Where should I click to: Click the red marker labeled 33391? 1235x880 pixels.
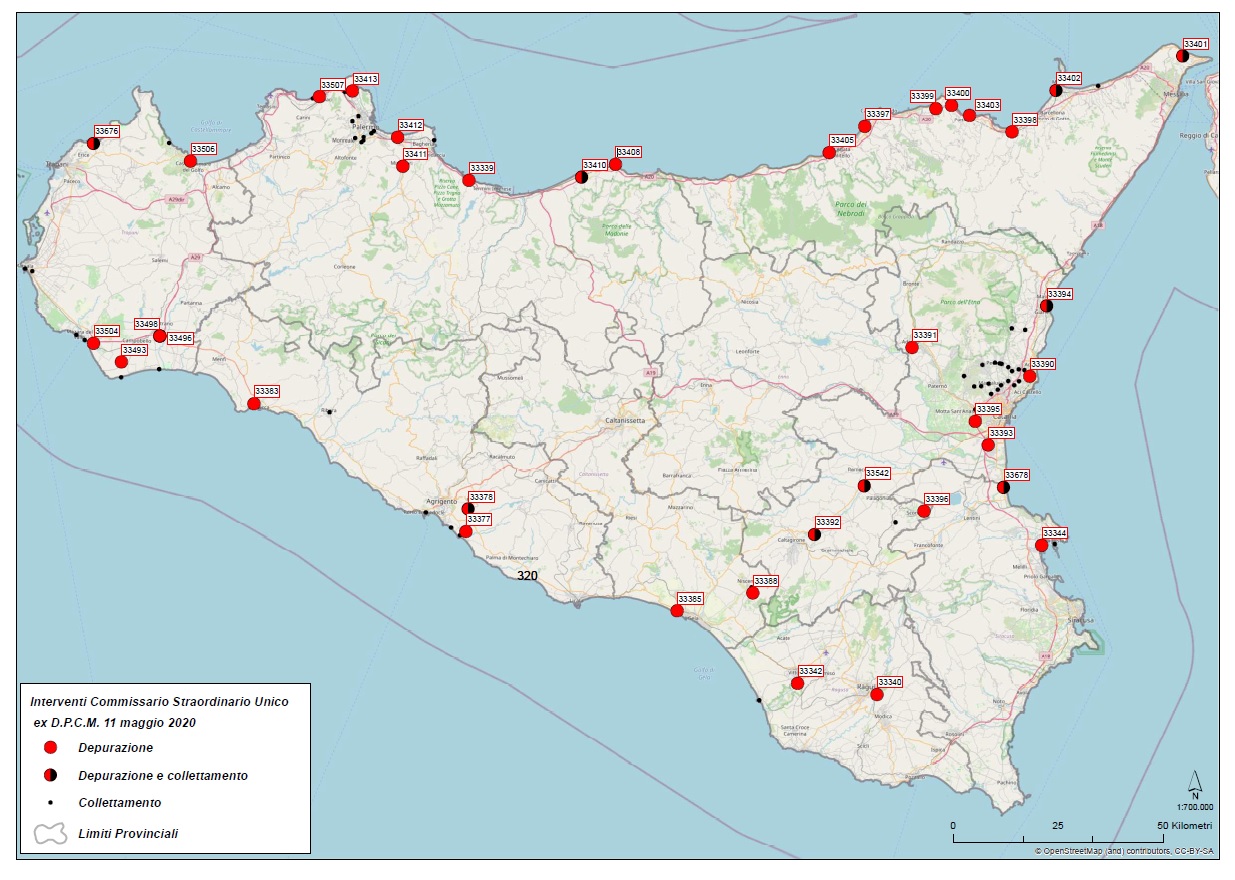(912, 348)
